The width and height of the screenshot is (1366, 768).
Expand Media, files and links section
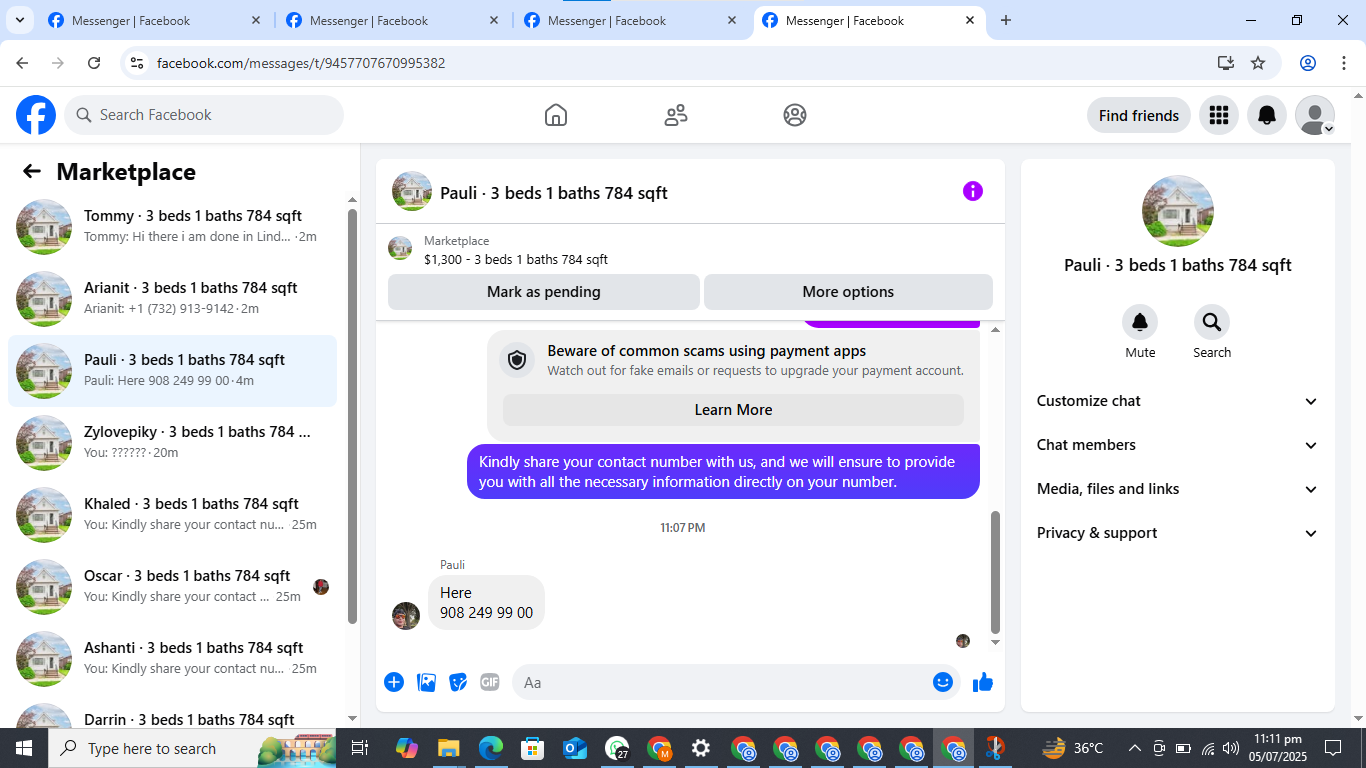[1178, 489]
